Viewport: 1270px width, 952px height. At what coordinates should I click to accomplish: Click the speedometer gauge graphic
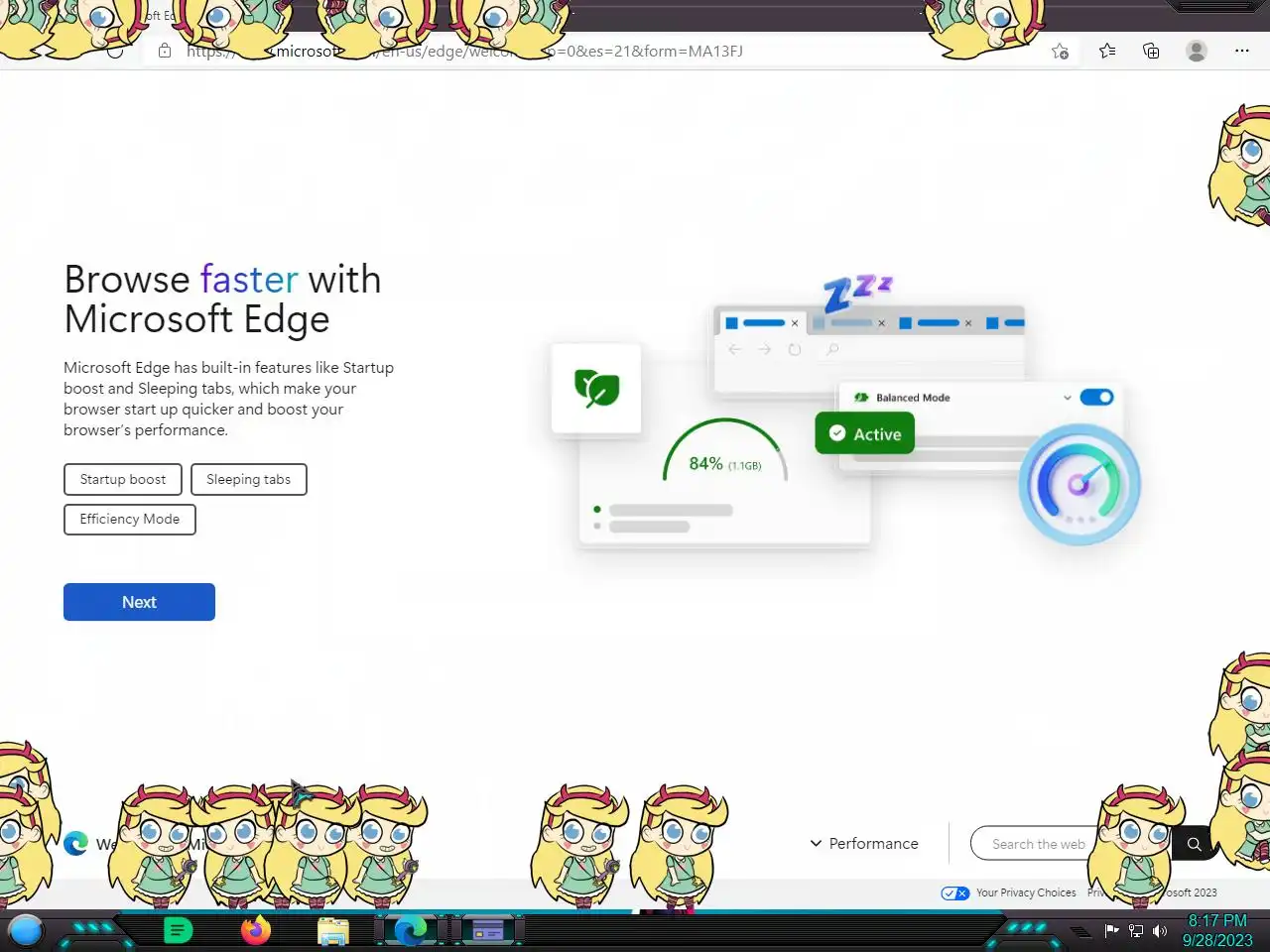pos(1079,484)
